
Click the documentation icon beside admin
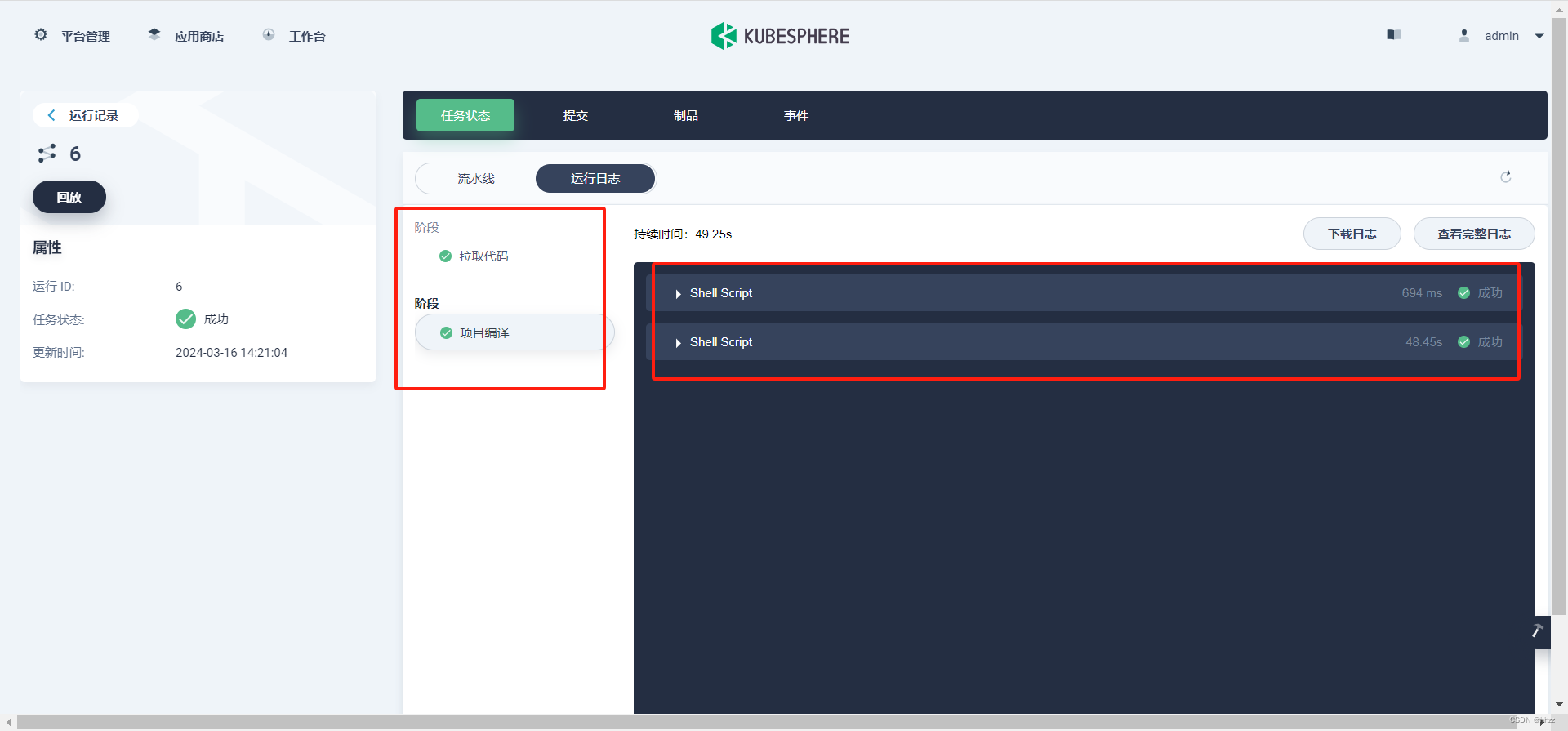pos(1394,34)
